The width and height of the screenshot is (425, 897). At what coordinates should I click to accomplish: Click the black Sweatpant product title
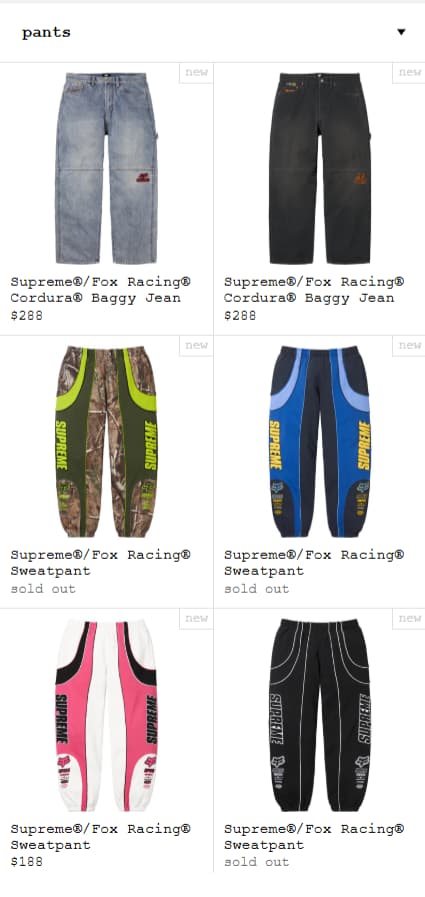click(314, 836)
